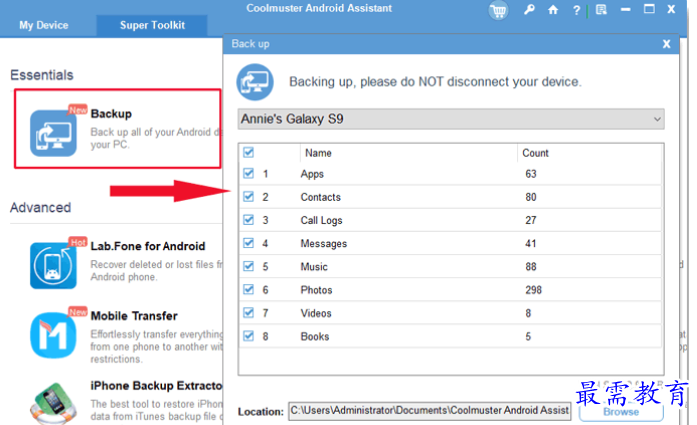Open iPhone Backup Extractor title

point(156,386)
